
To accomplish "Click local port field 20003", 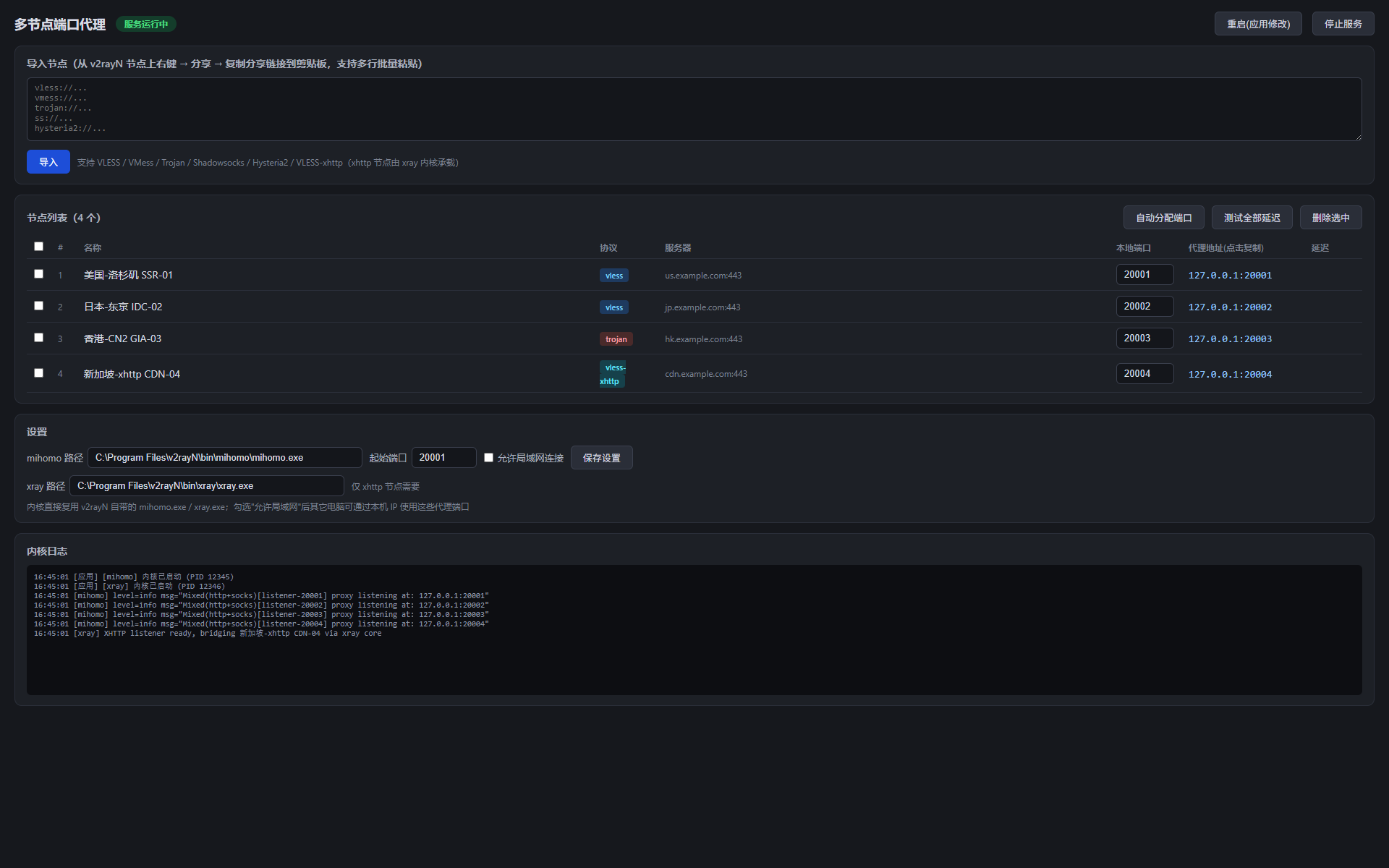I will (1144, 339).
